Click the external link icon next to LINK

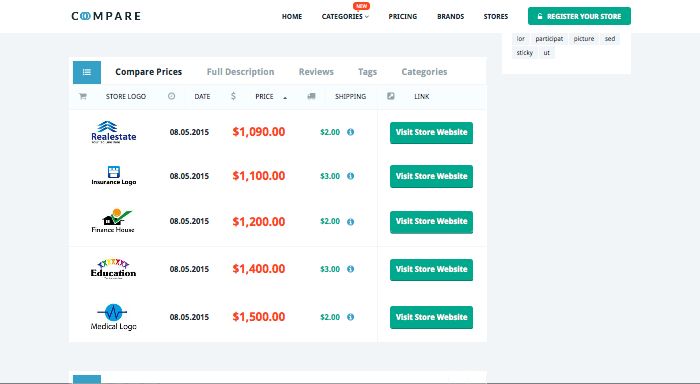click(x=391, y=96)
